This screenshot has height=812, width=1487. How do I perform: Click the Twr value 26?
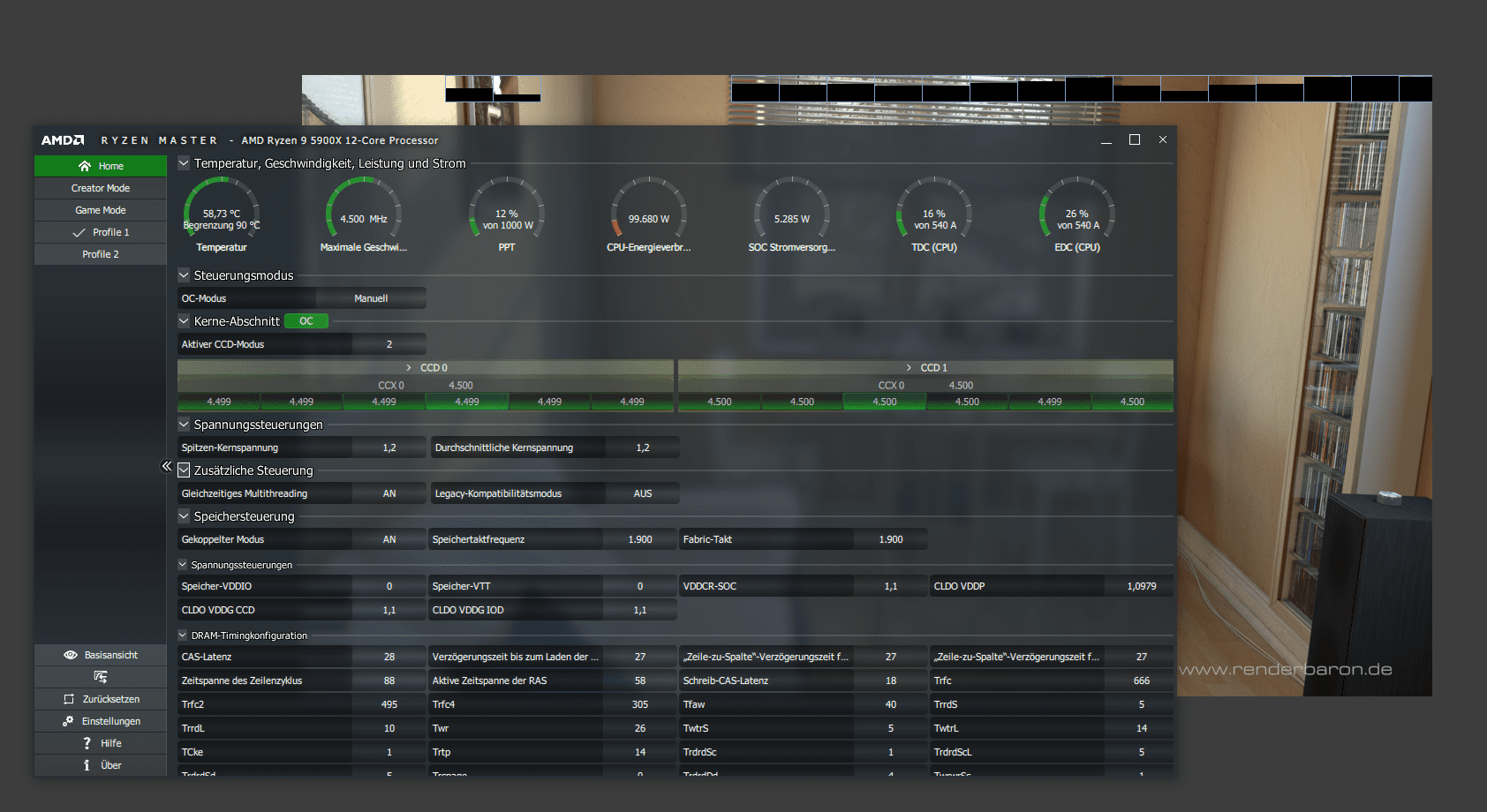tap(640, 728)
